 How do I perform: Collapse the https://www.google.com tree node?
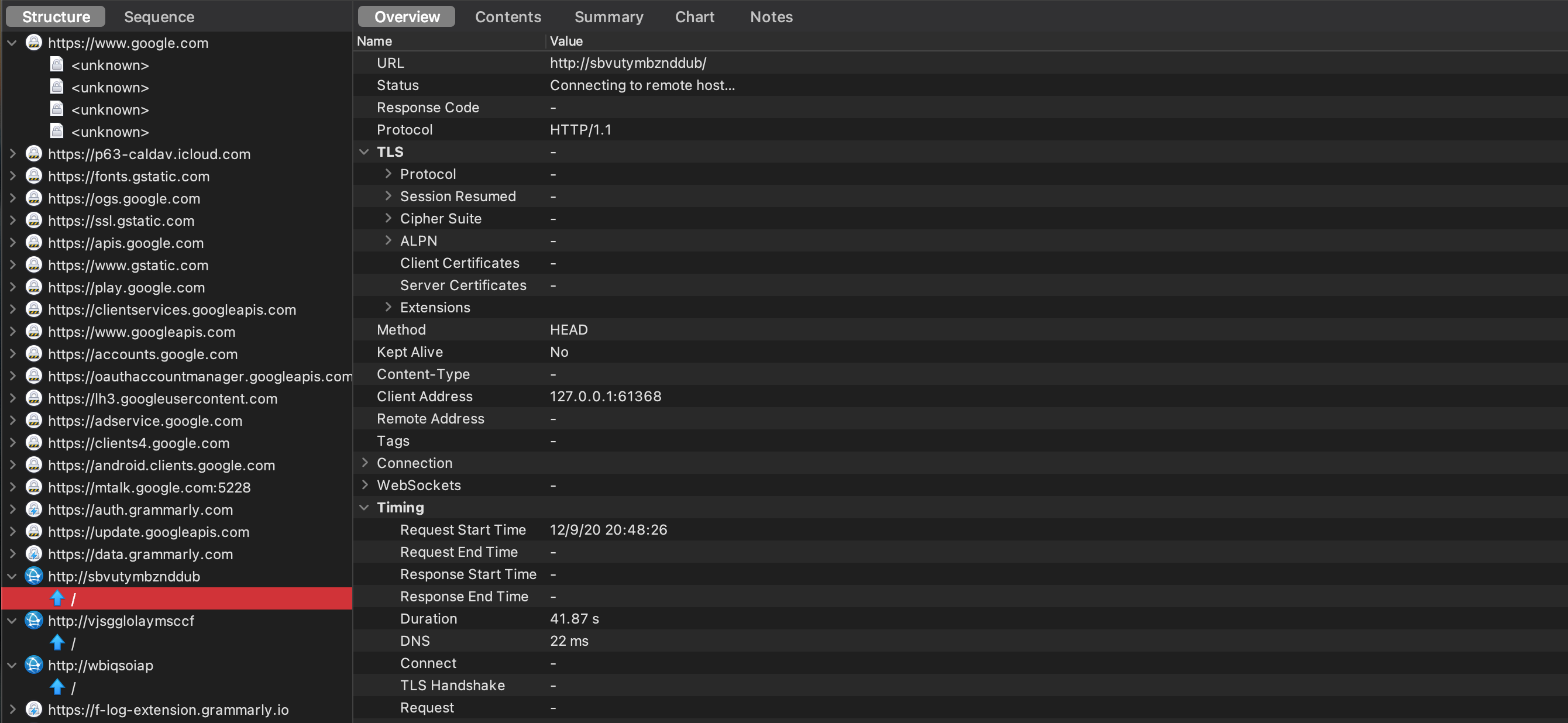pos(12,43)
